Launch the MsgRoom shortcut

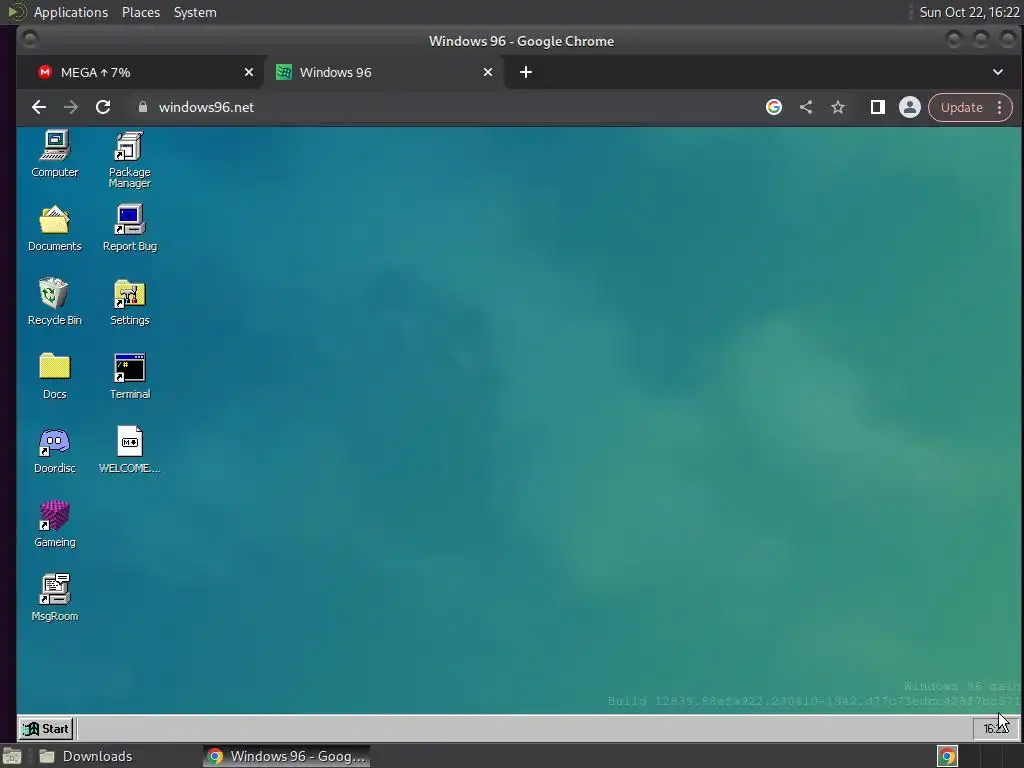[x=55, y=598]
